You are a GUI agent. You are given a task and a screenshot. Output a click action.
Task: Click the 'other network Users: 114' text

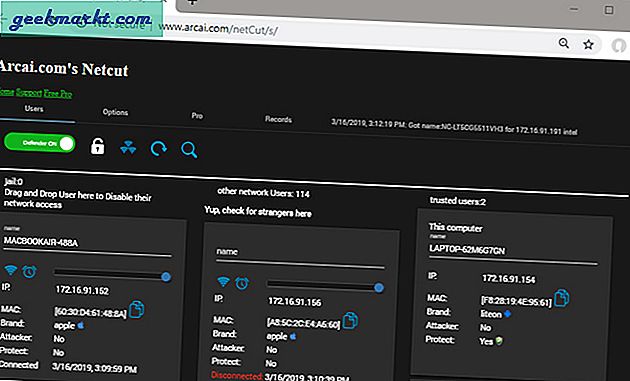(264, 193)
